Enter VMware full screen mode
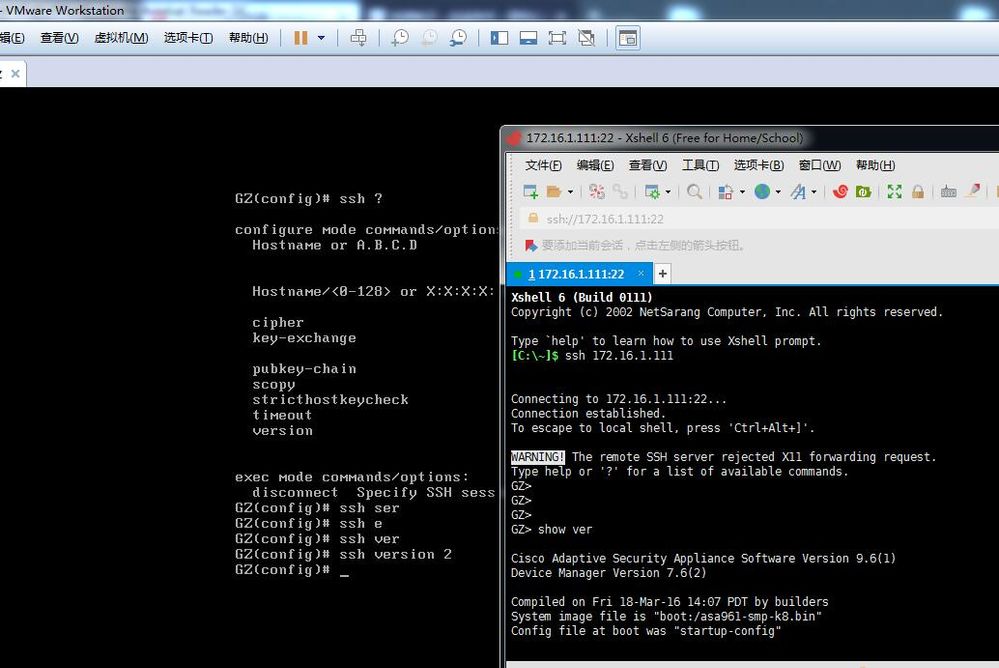This screenshot has width=999, height=668. coord(557,38)
